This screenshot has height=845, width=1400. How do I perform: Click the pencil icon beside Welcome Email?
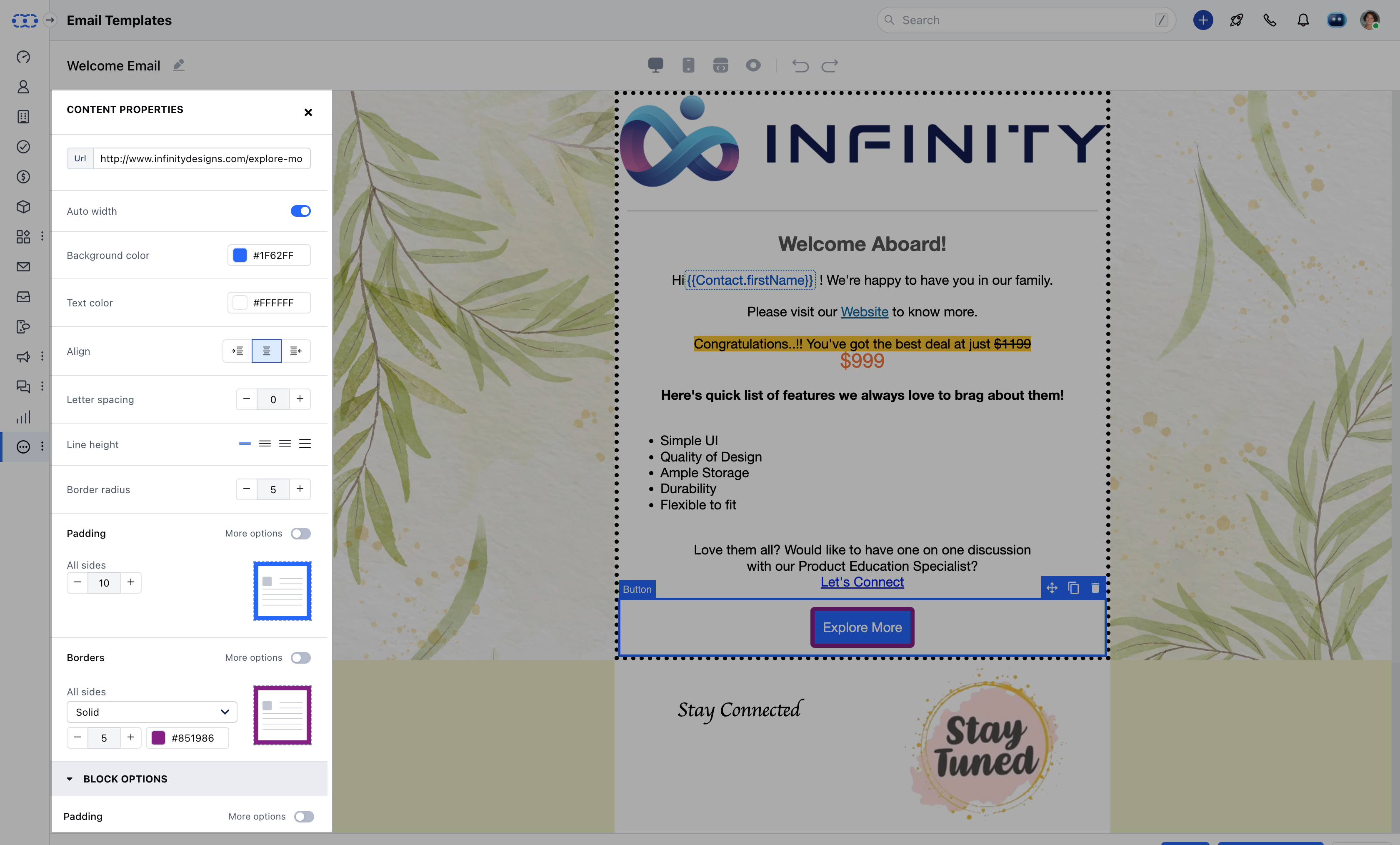pos(179,65)
